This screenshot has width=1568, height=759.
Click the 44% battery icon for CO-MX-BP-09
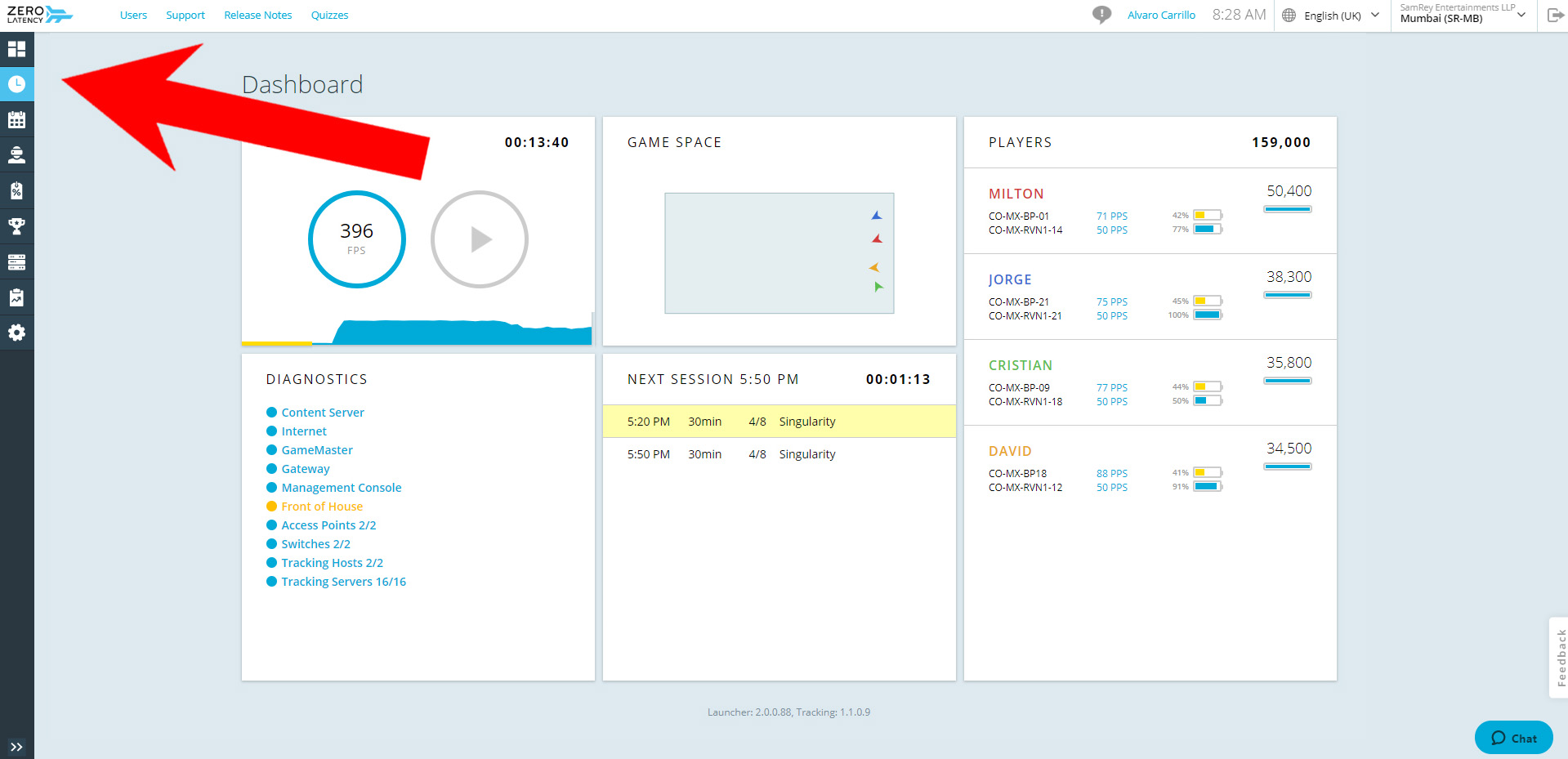pos(1208,387)
